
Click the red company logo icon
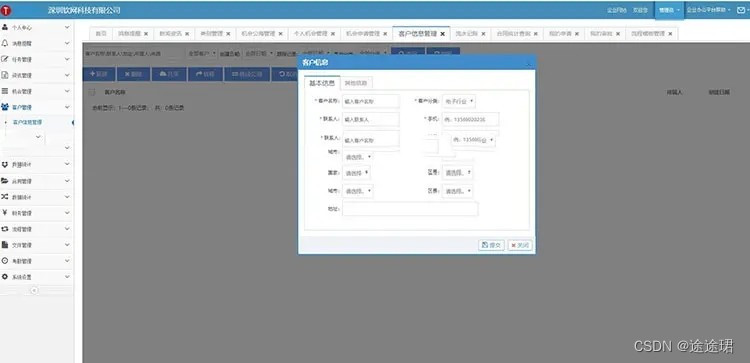pyautogui.click(x=6, y=10)
